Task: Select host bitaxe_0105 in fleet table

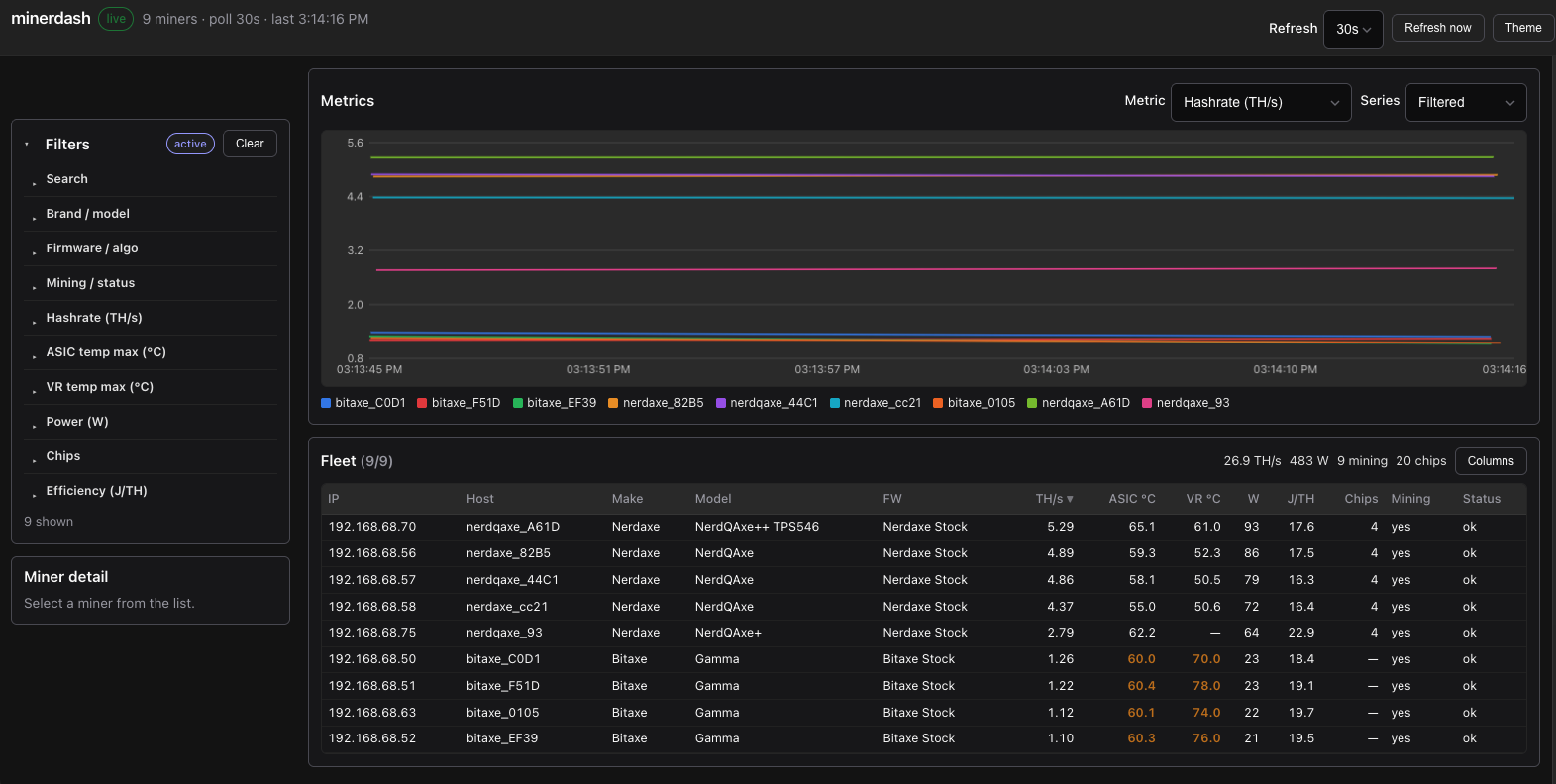Action: 503,713
